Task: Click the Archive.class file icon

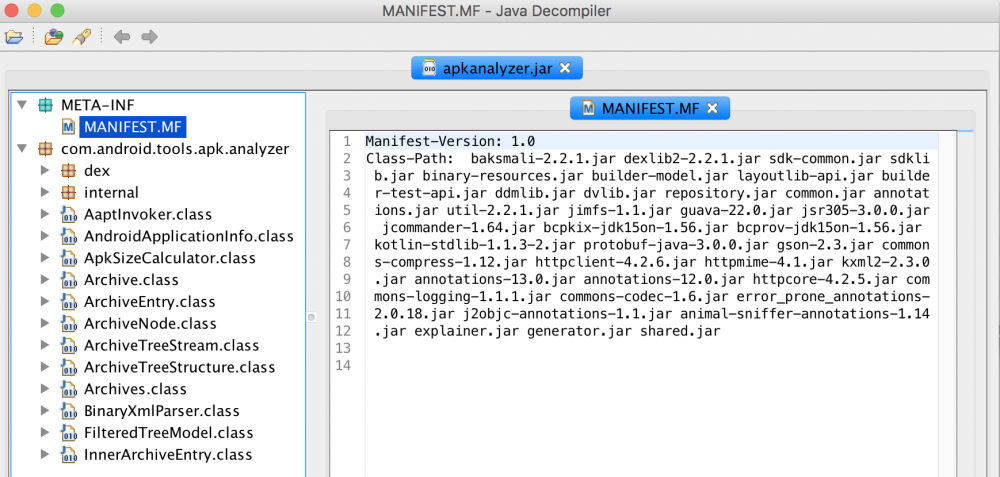Action: 68,279
